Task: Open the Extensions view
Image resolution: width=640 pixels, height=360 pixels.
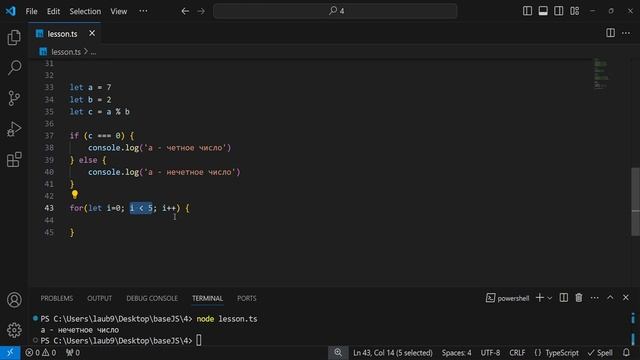Action: 14,160
